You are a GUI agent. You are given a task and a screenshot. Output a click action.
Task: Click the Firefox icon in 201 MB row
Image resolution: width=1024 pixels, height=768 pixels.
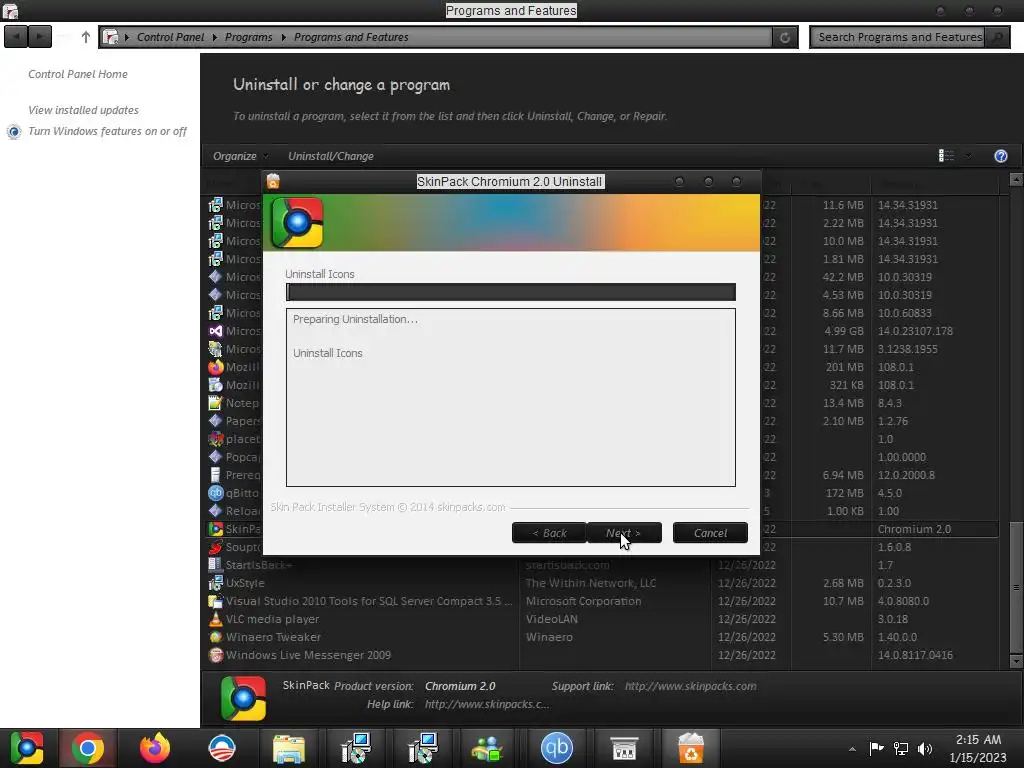[216, 367]
